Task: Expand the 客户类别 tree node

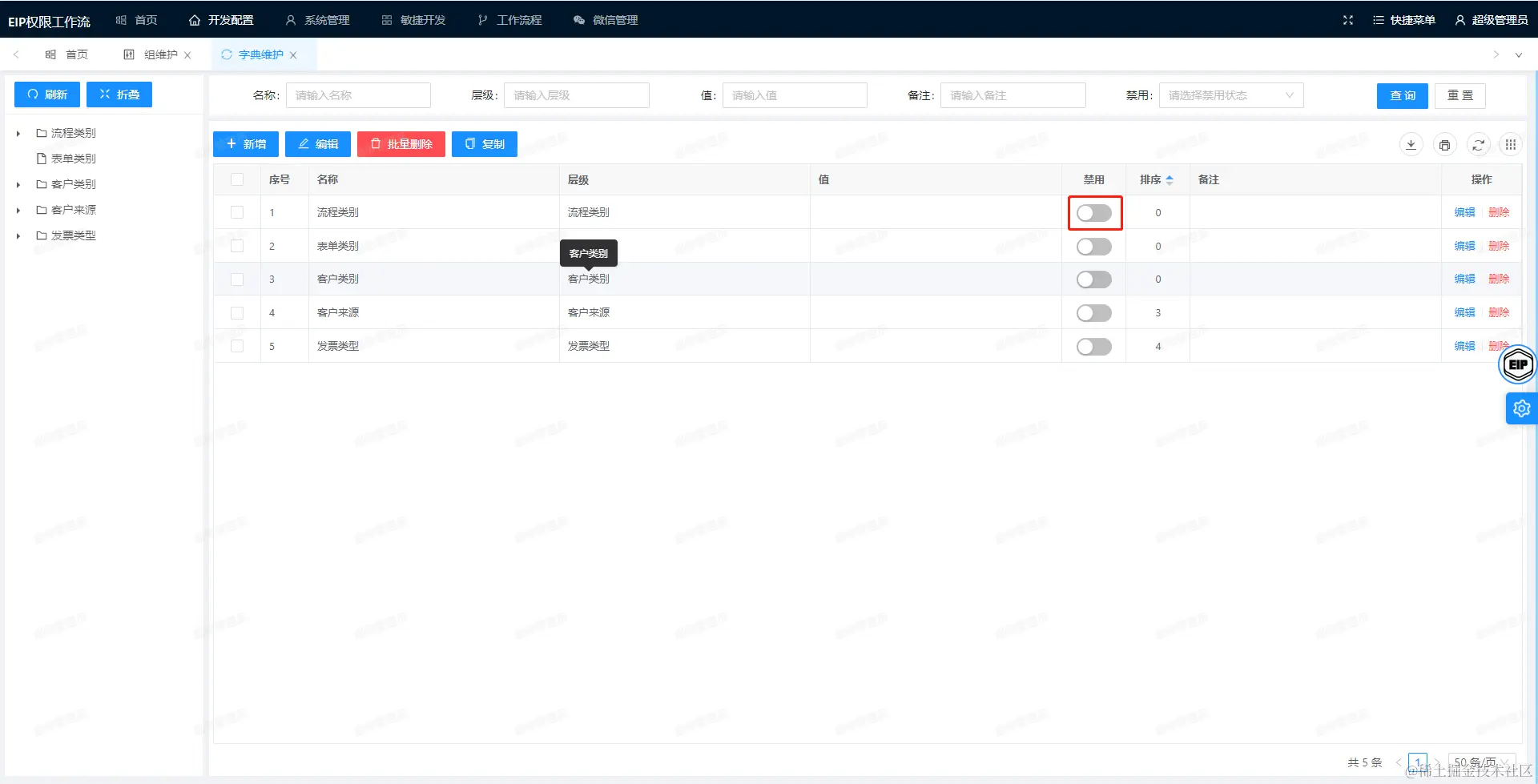Action: point(18,185)
